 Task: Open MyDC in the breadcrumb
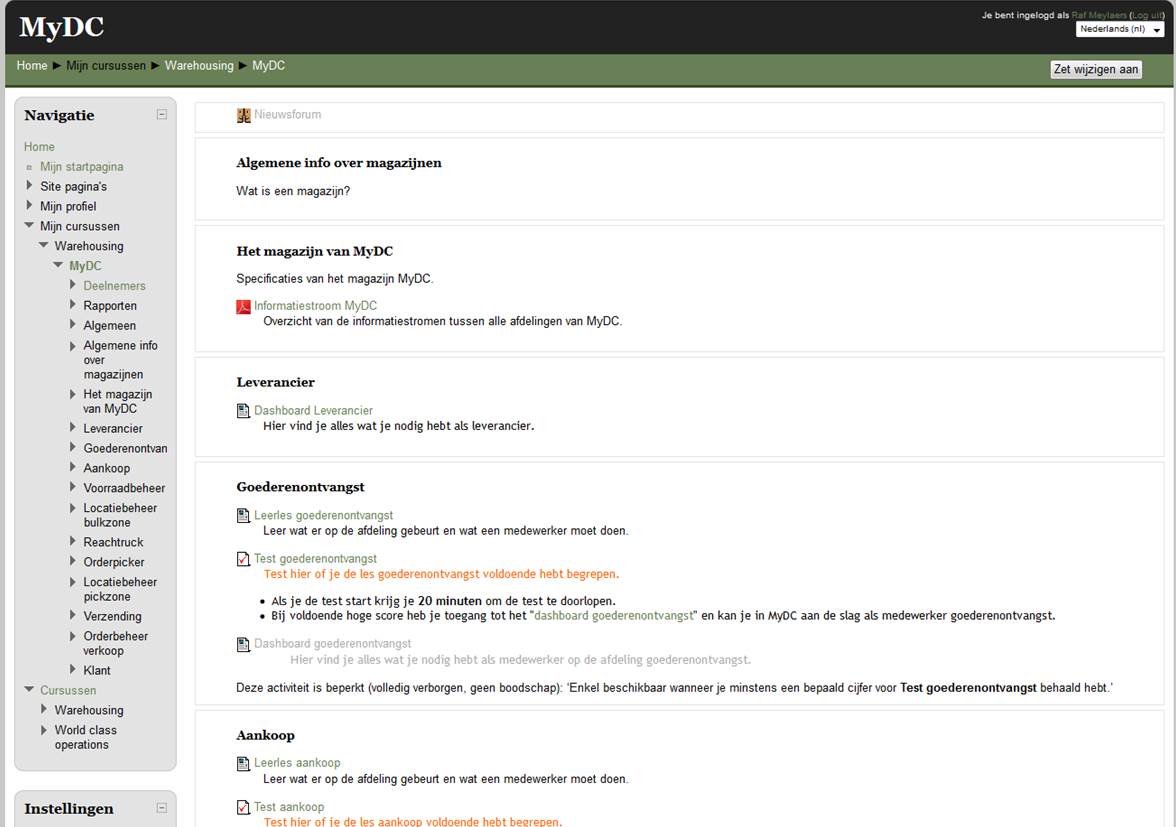pos(268,66)
